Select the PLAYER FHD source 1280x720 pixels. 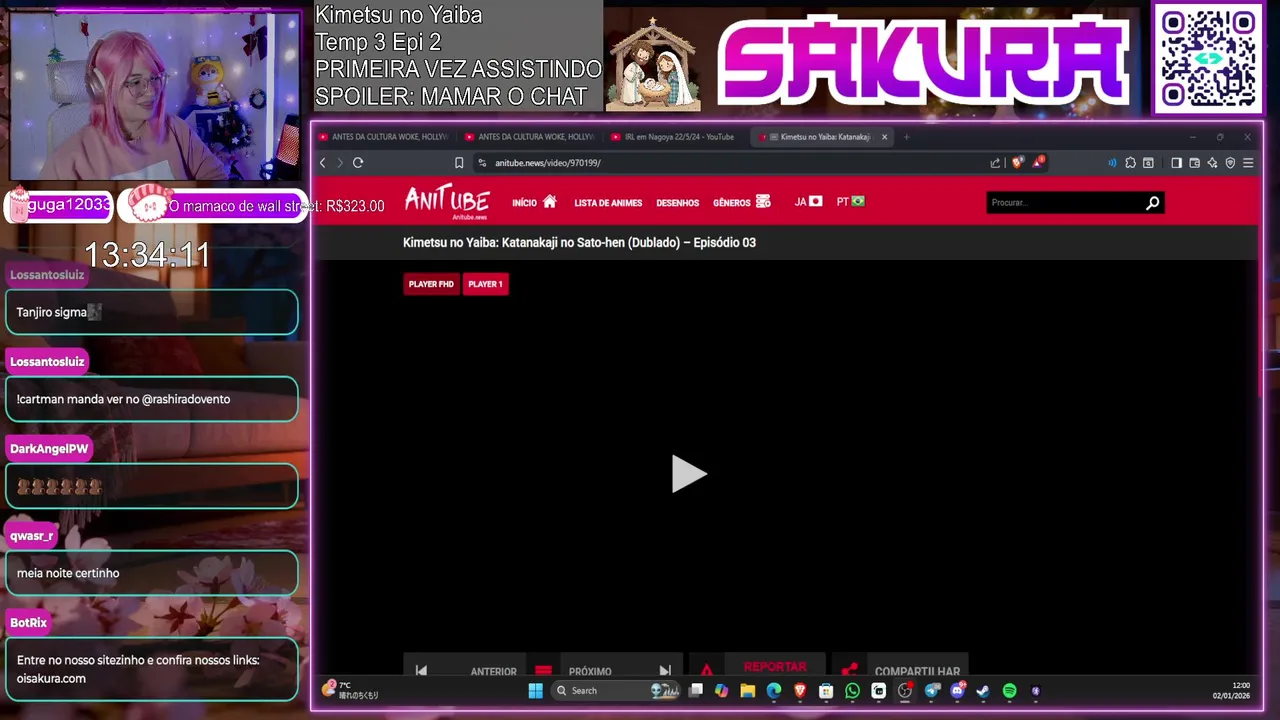pos(431,284)
